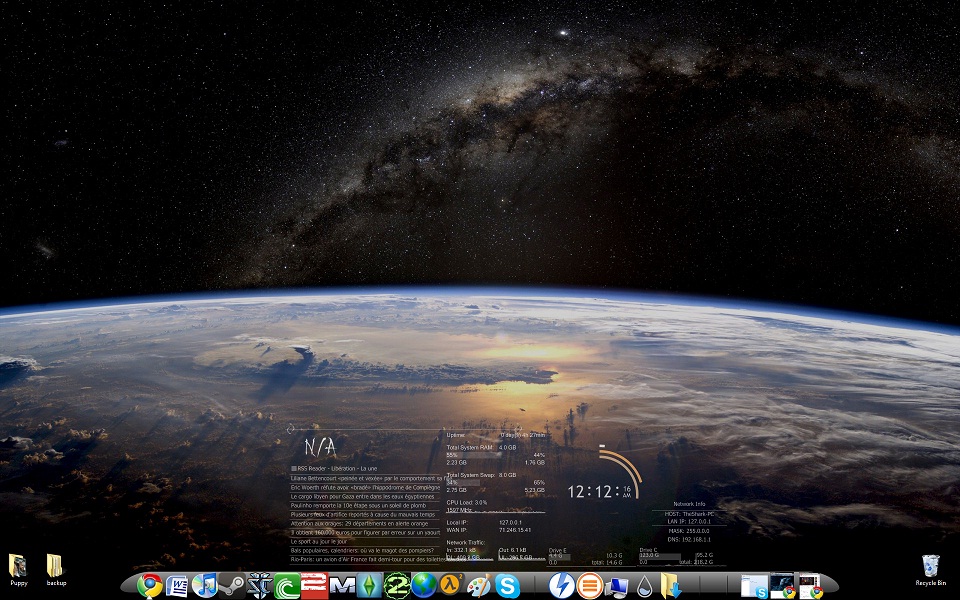The image size is (960, 600).
Task: Click the Network Traffic label
Action: click(465, 542)
